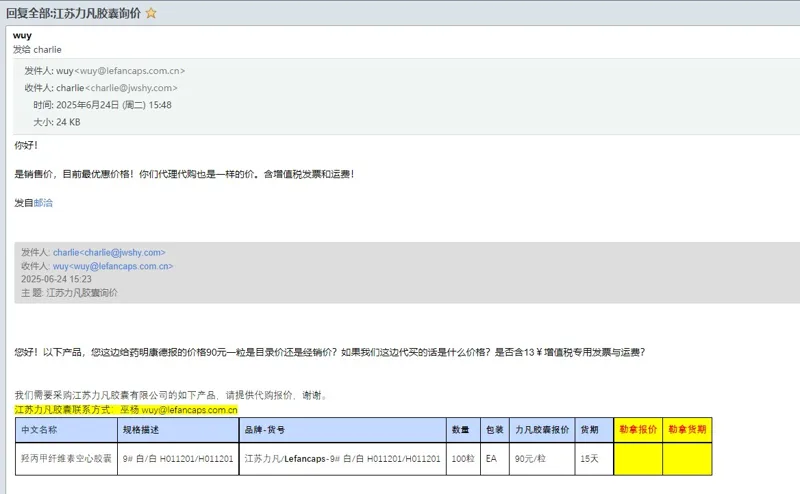
Task: Click yellow header 勒拿货期
Action: pyautogui.click(x=687, y=430)
